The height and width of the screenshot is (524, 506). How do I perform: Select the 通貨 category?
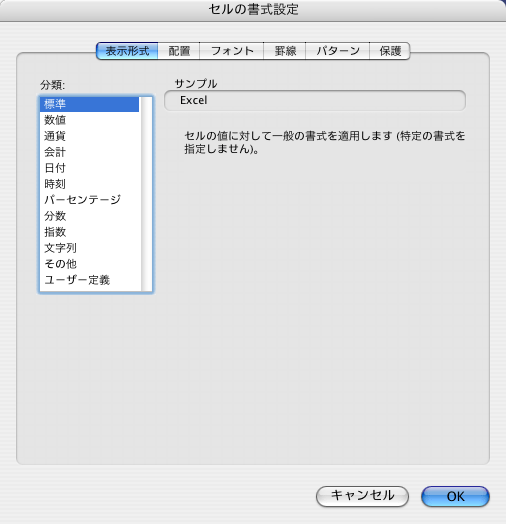[x=90, y=136]
